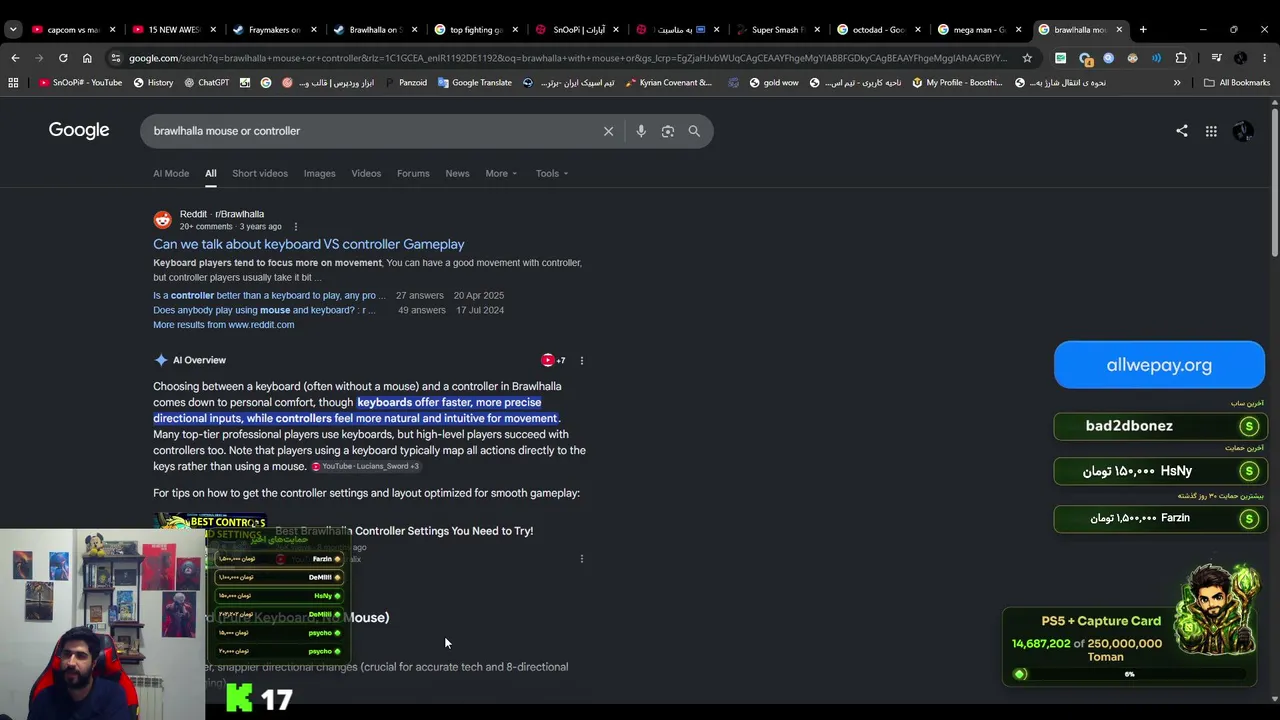Viewport: 1280px width, 720px height.
Task: Open a new browser tab
Action: [1143, 29]
